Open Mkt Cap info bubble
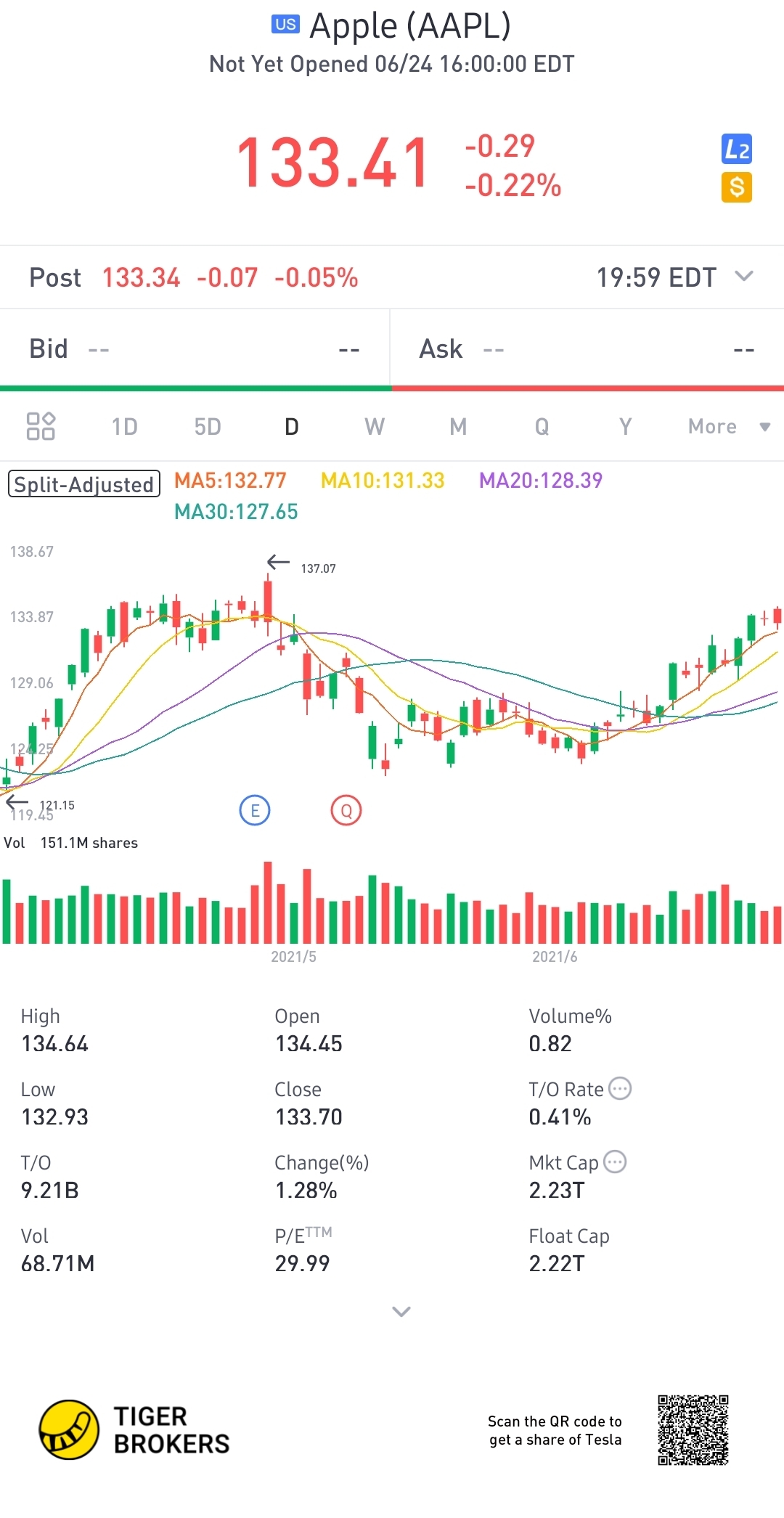This screenshot has height=1518, width=784. 615,1162
